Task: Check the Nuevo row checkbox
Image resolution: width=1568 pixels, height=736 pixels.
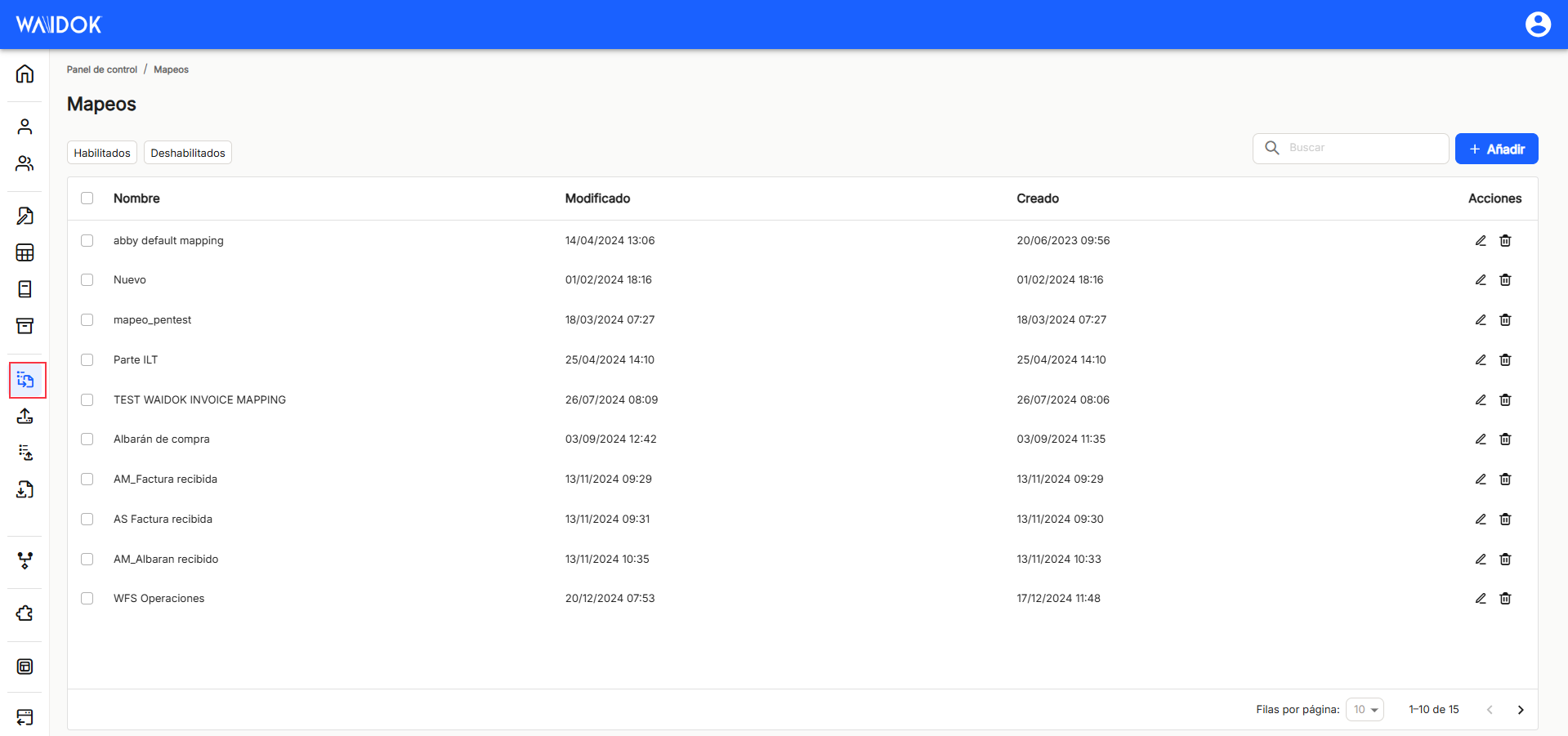Action: (x=87, y=279)
